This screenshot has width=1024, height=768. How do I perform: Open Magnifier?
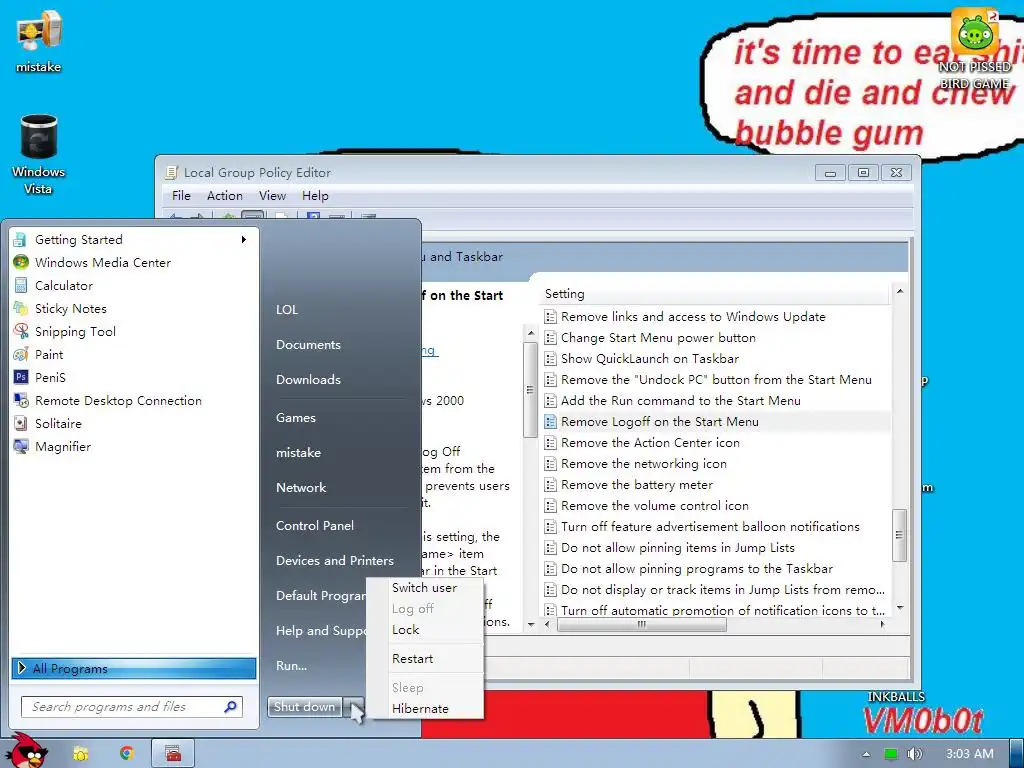pyautogui.click(x=132, y=447)
